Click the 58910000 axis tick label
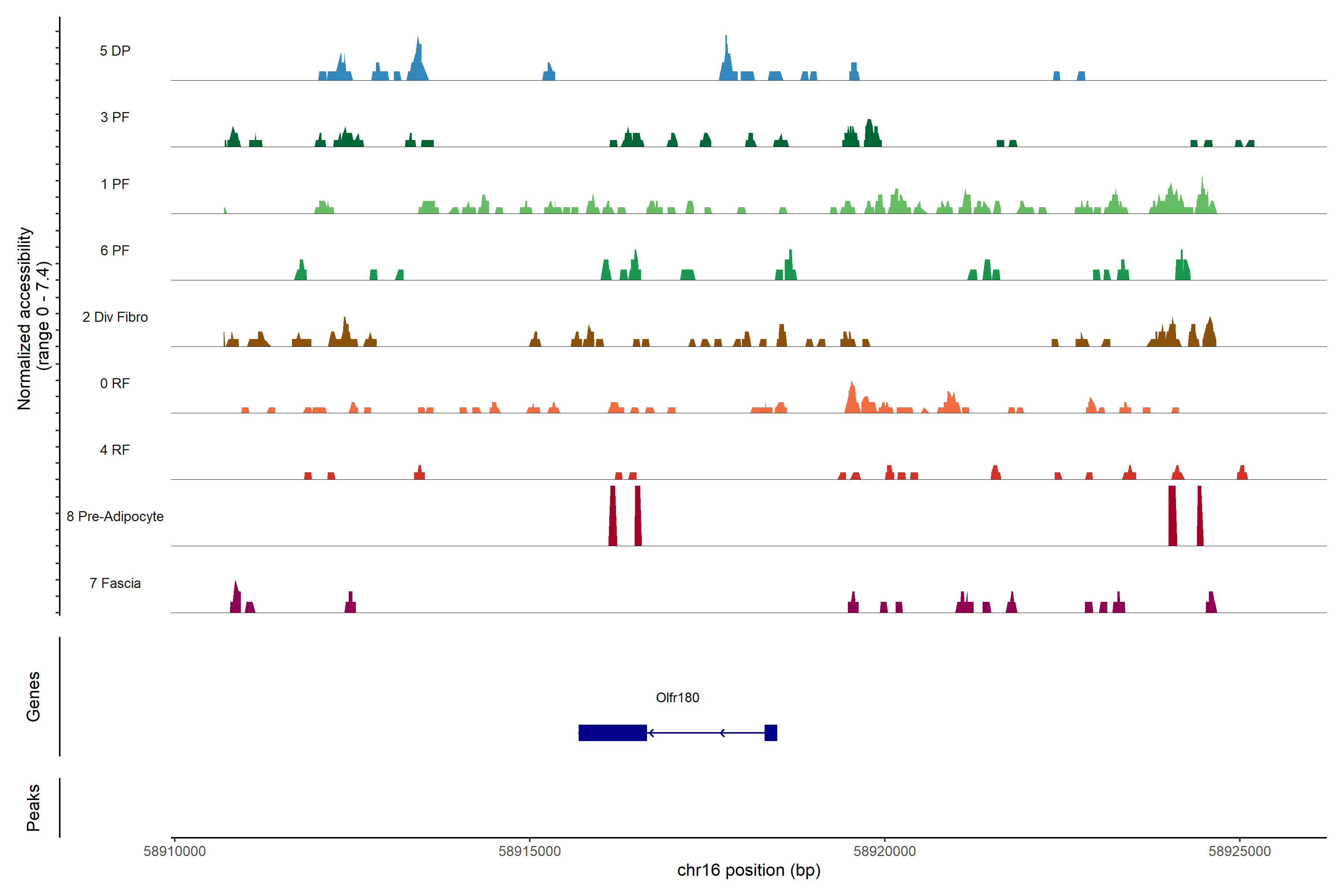Viewport: 1344px width, 896px height. pyautogui.click(x=174, y=851)
